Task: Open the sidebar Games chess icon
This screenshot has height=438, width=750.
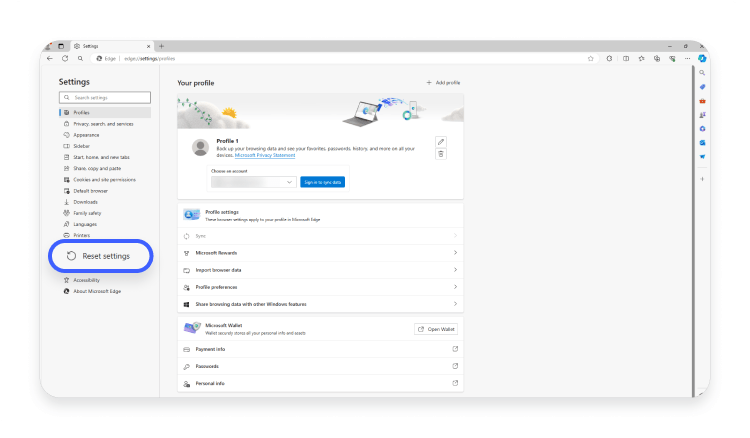Action: pos(702,115)
